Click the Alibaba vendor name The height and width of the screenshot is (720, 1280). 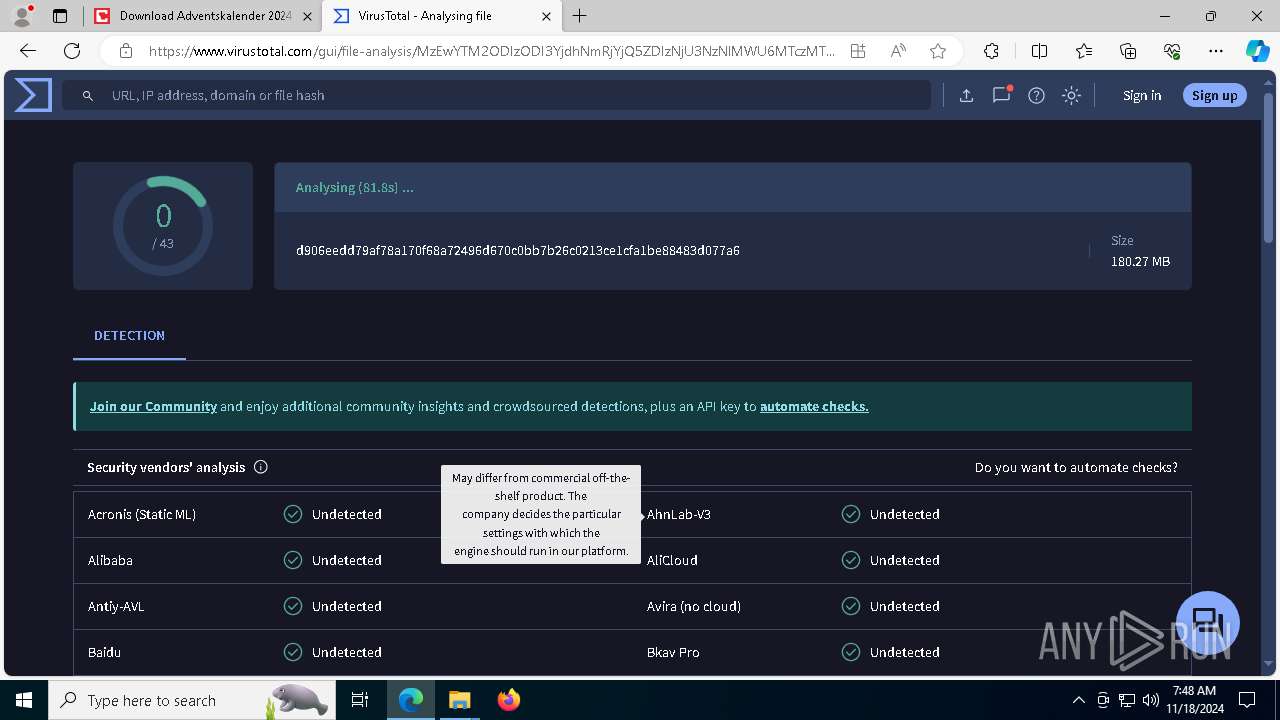coord(110,560)
